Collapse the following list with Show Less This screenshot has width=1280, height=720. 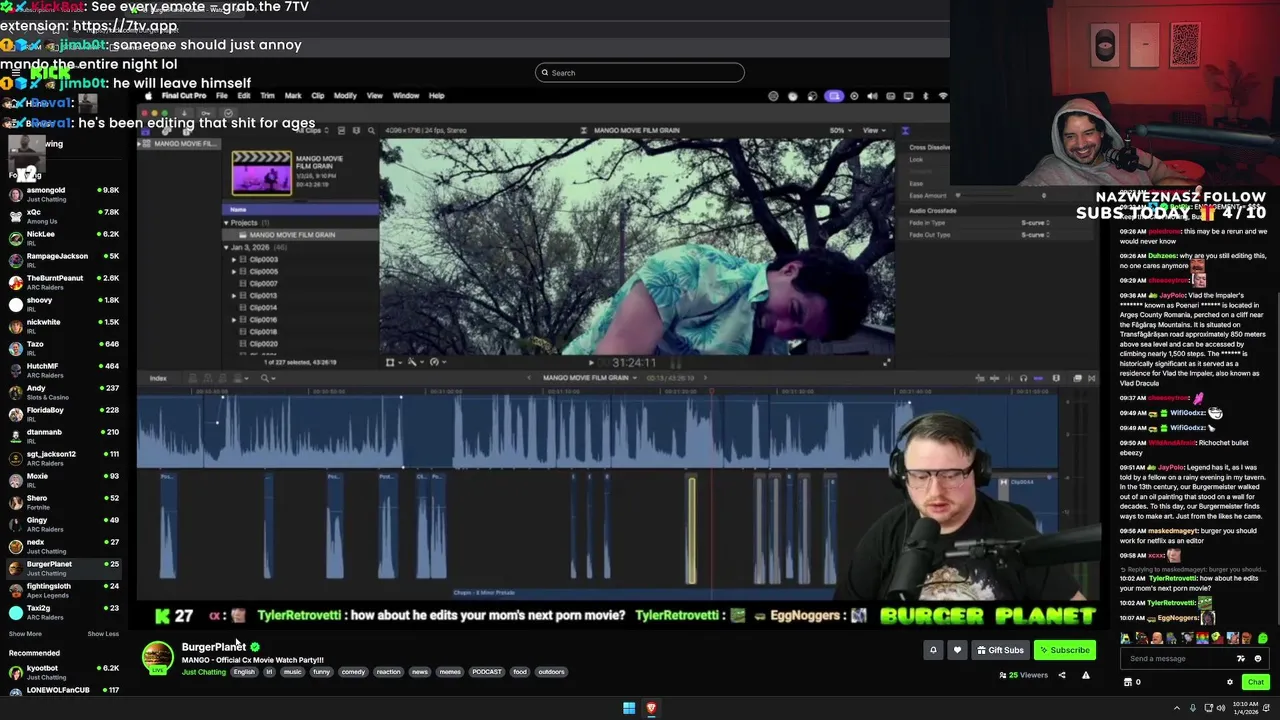103,634
